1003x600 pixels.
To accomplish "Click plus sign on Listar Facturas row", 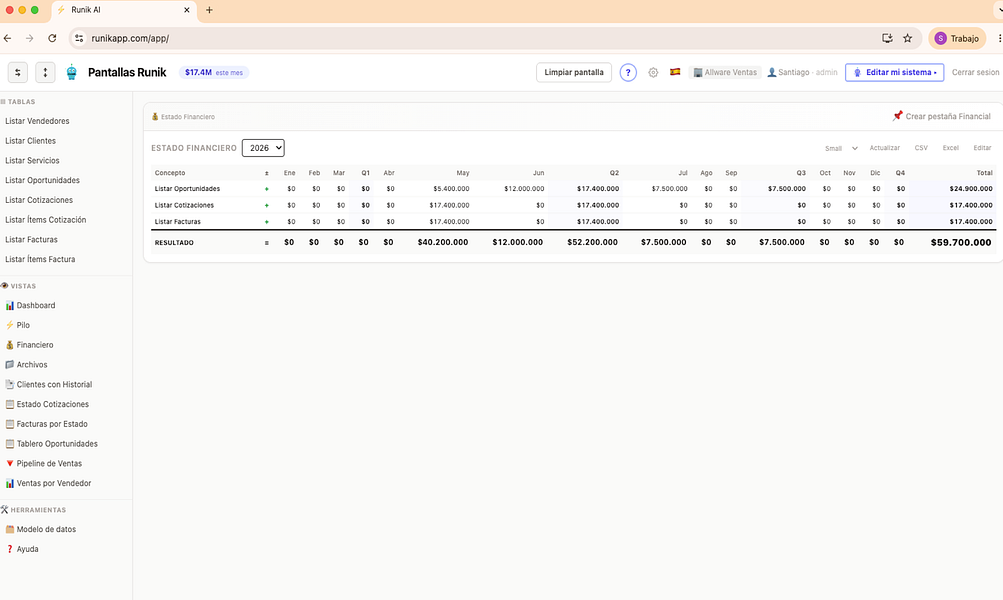I will (267, 222).
